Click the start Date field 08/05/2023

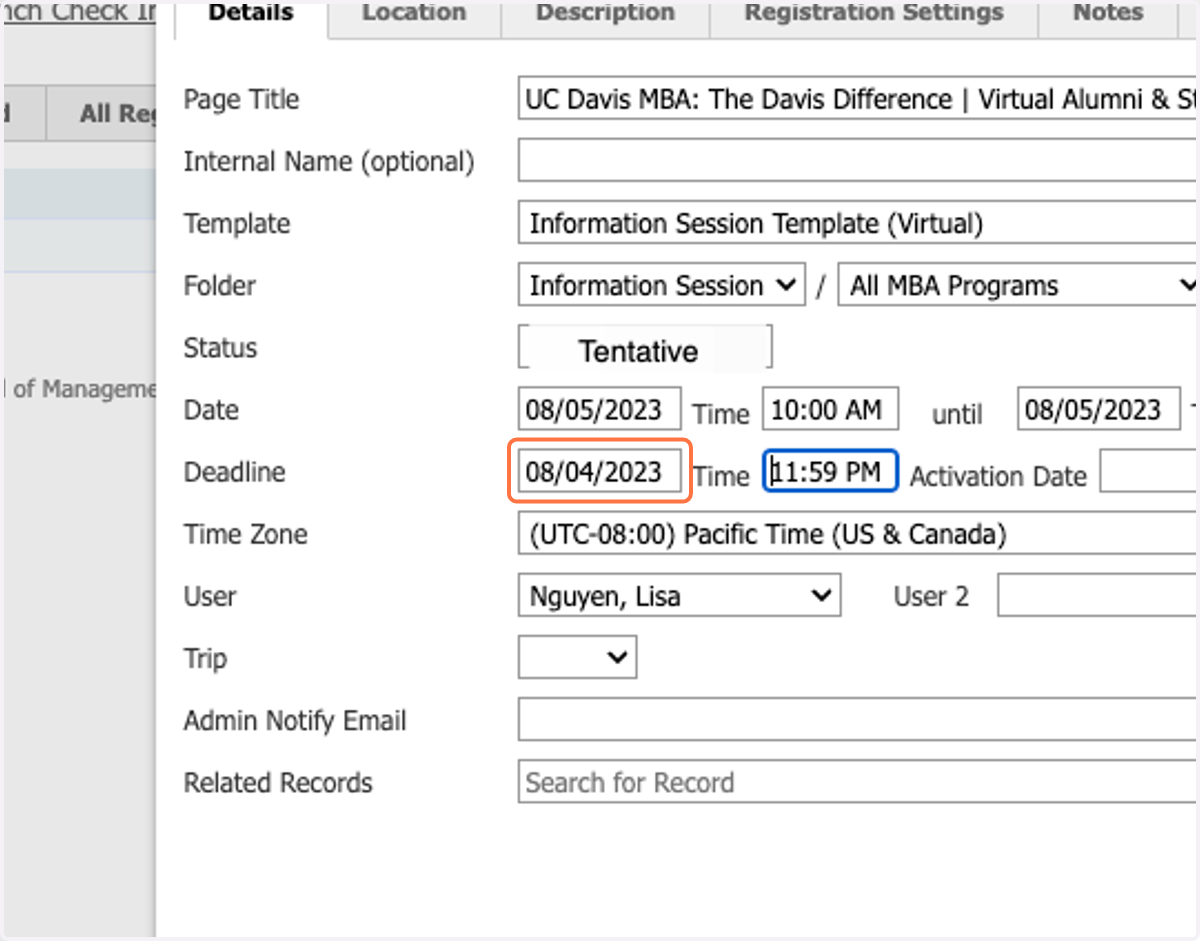(x=599, y=409)
